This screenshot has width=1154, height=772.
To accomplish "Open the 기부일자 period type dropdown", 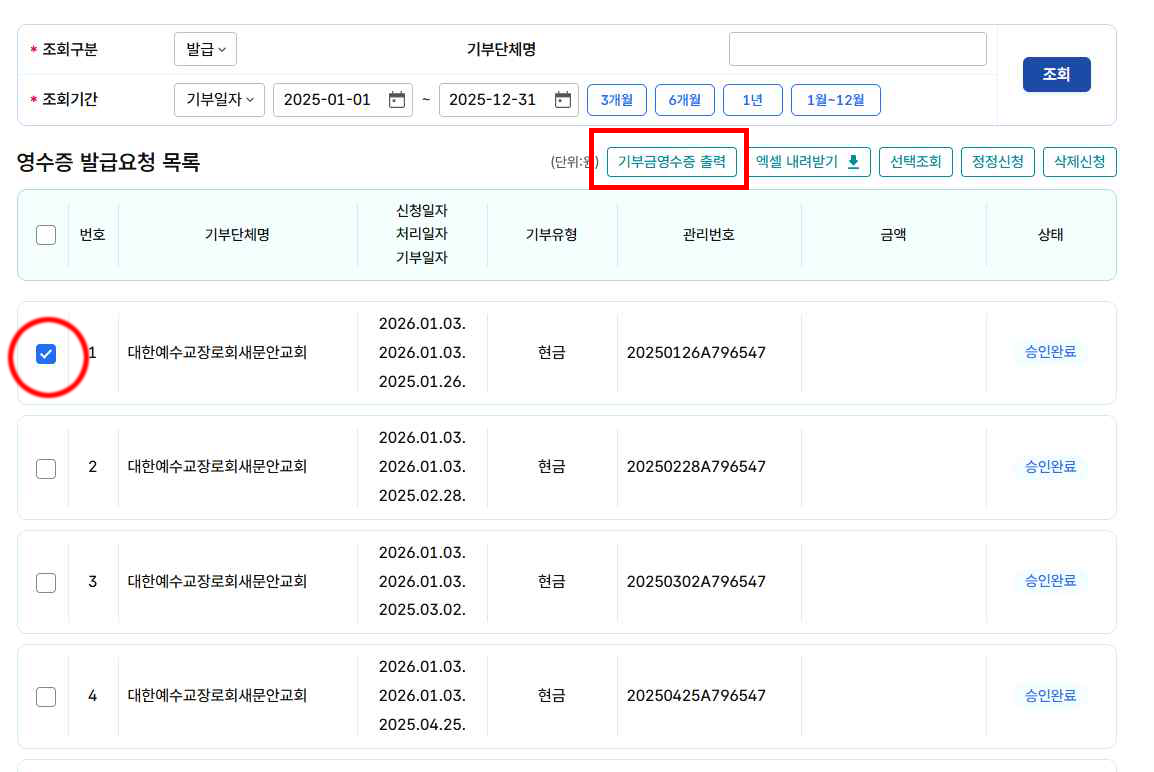I will 219,100.
